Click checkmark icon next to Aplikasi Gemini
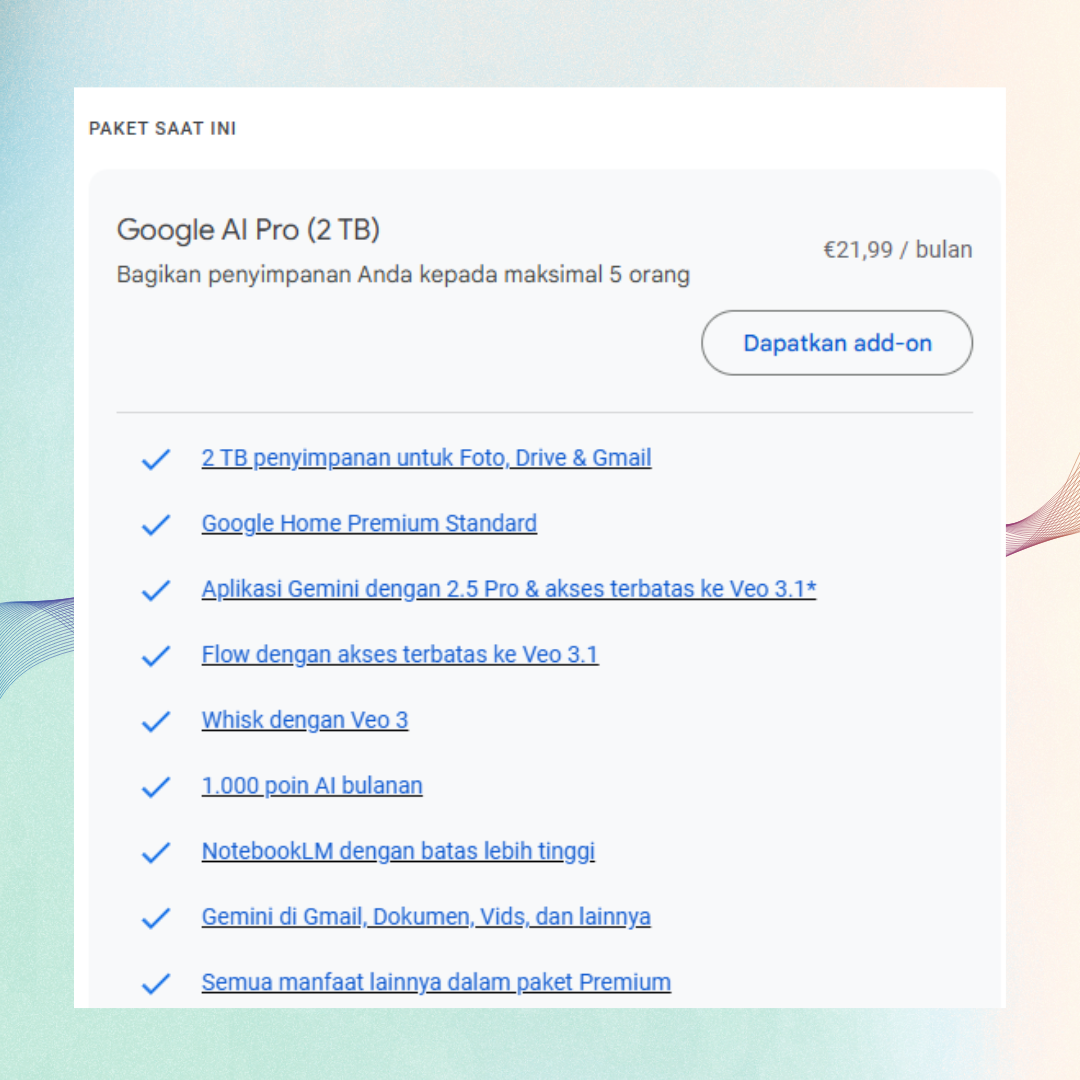 [156, 590]
